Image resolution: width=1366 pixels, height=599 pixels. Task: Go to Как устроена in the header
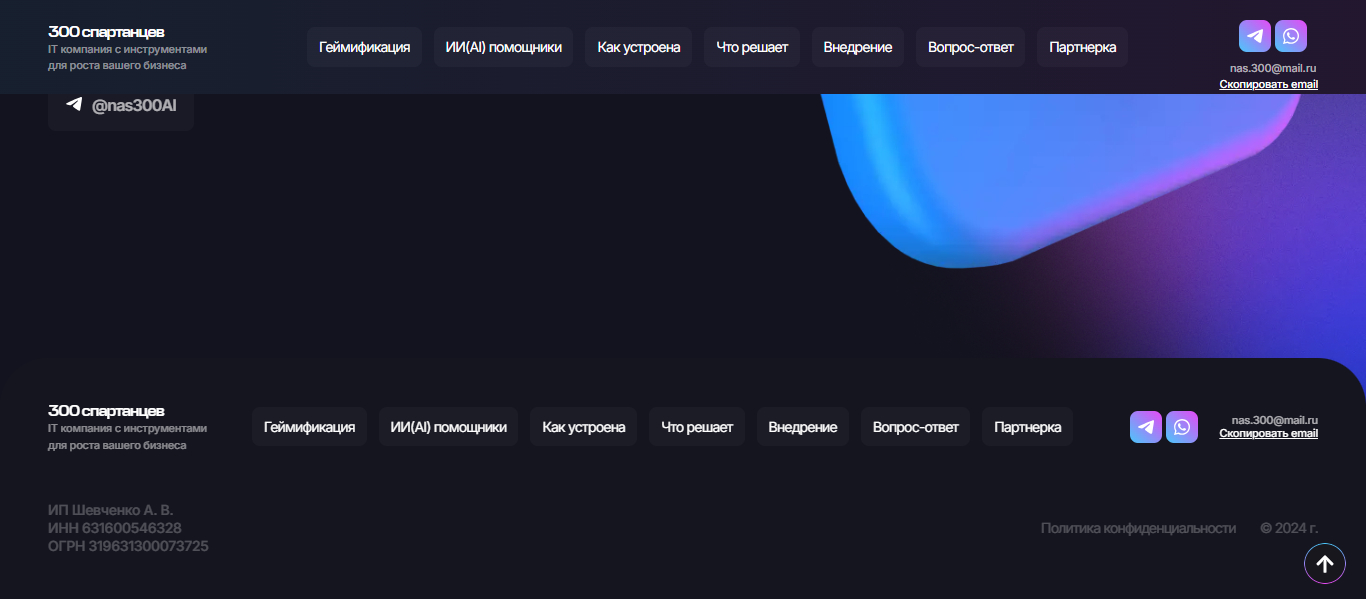coord(638,47)
